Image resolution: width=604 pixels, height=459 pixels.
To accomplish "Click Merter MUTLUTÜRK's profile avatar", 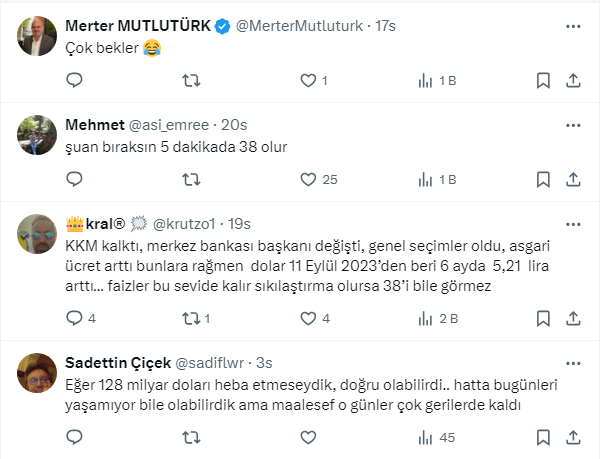I will point(35,36).
